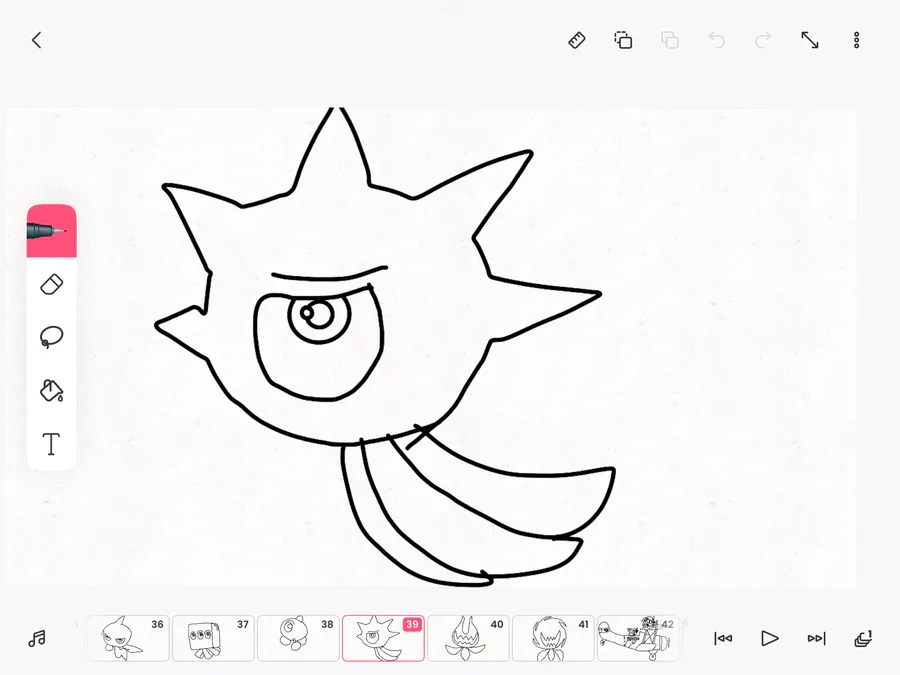
Task: Play the animation
Action: 770,638
